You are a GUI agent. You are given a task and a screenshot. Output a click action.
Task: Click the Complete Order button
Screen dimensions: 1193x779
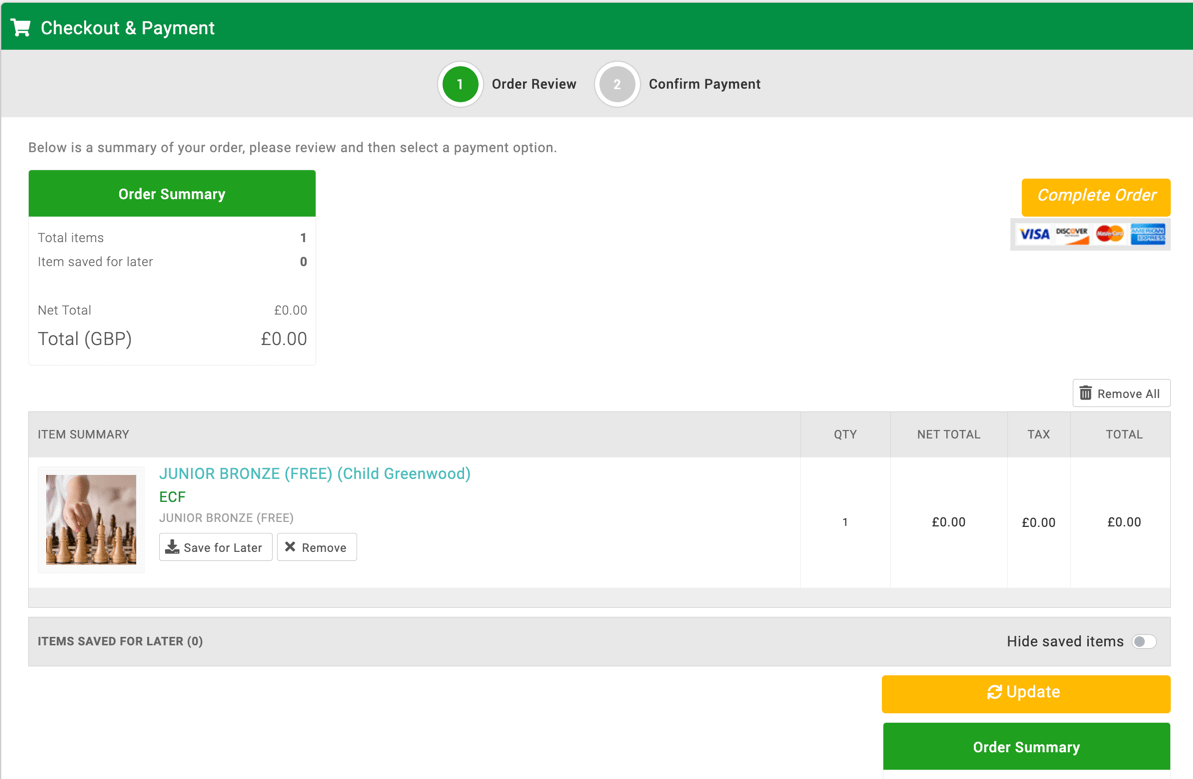[x=1096, y=196]
